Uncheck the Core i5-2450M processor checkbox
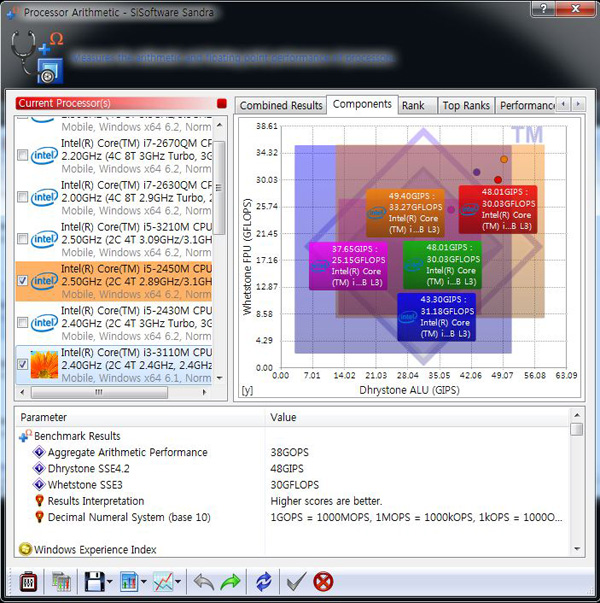 22,282
